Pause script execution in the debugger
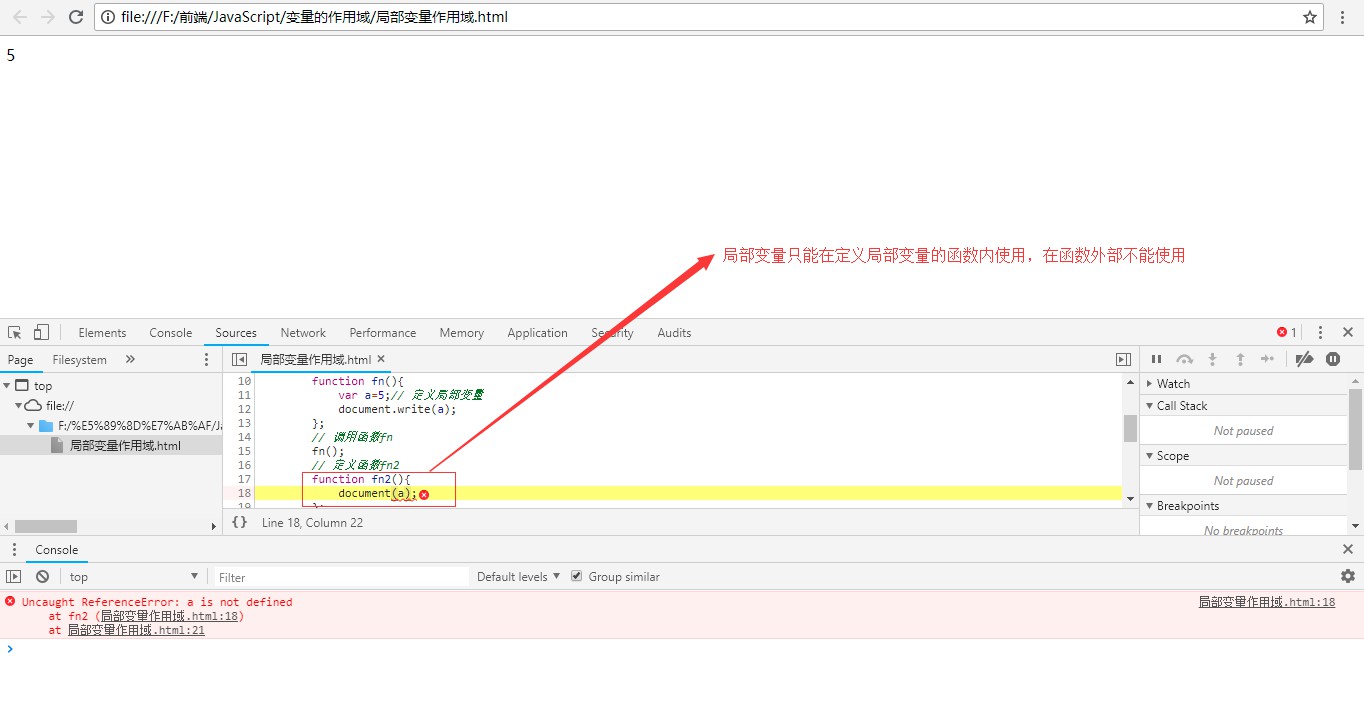The width and height of the screenshot is (1364, 708). [1156, 359]
